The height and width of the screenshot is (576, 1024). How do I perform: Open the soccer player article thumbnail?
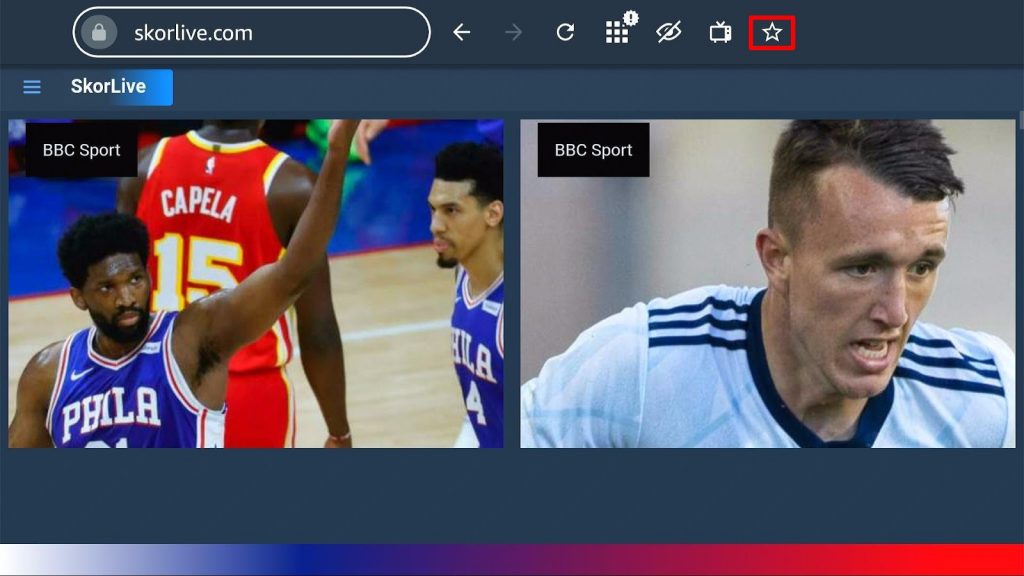tap(768, 283)
